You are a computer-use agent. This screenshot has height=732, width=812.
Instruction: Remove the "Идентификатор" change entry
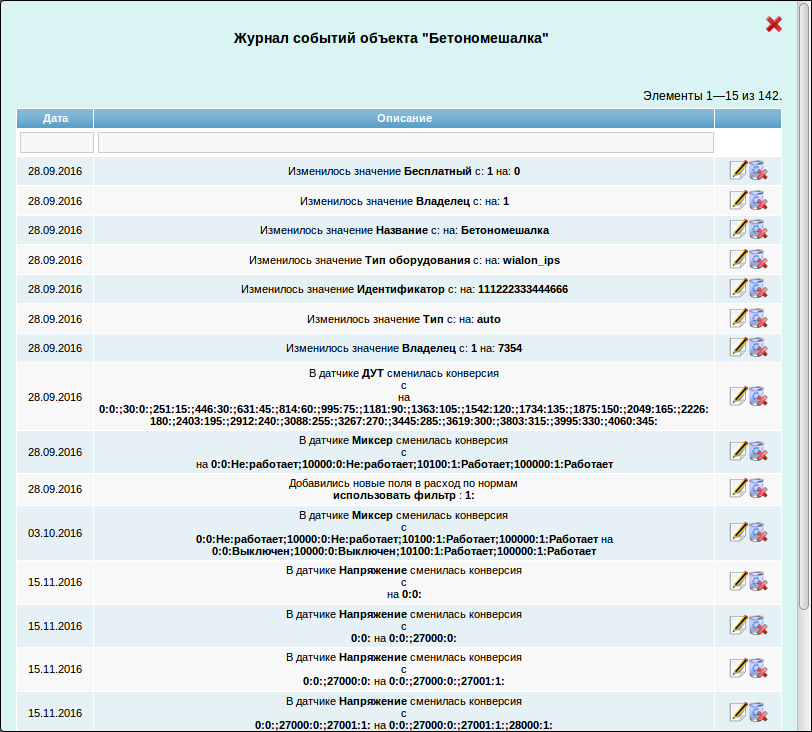point(758,288)
